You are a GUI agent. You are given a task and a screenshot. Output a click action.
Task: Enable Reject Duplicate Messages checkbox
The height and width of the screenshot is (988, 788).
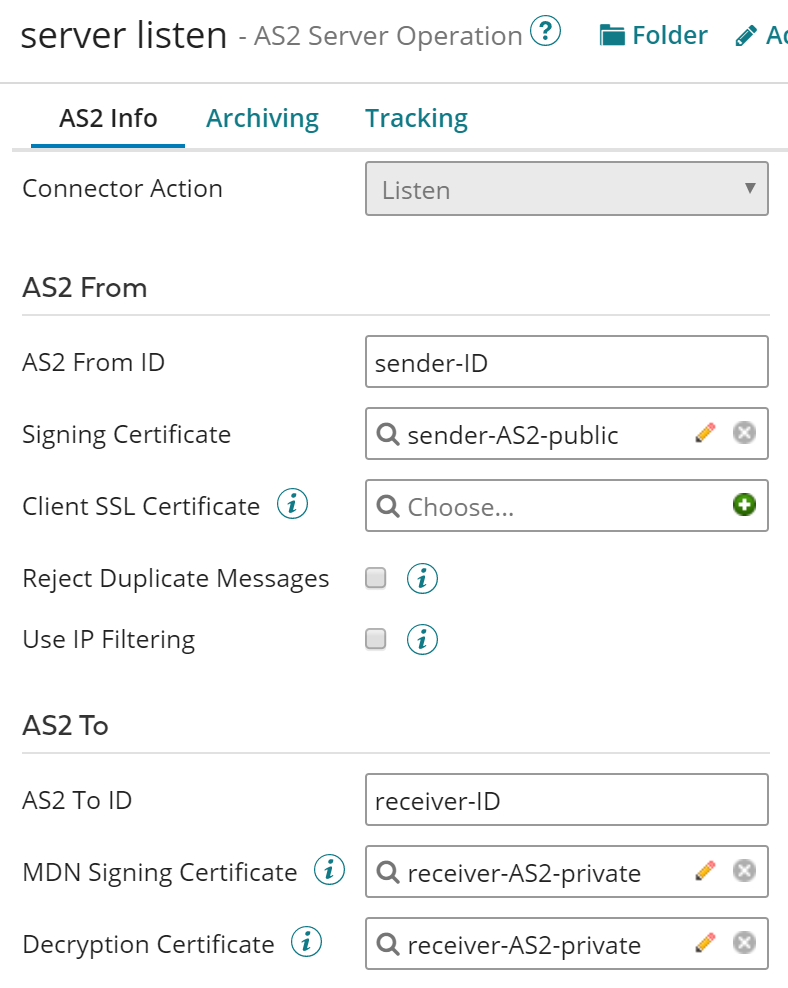[x=376, y=579]
